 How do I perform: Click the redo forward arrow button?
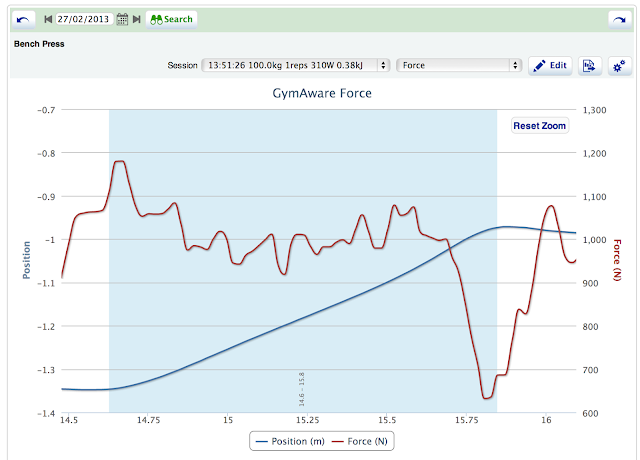click(x=619, y=19)
